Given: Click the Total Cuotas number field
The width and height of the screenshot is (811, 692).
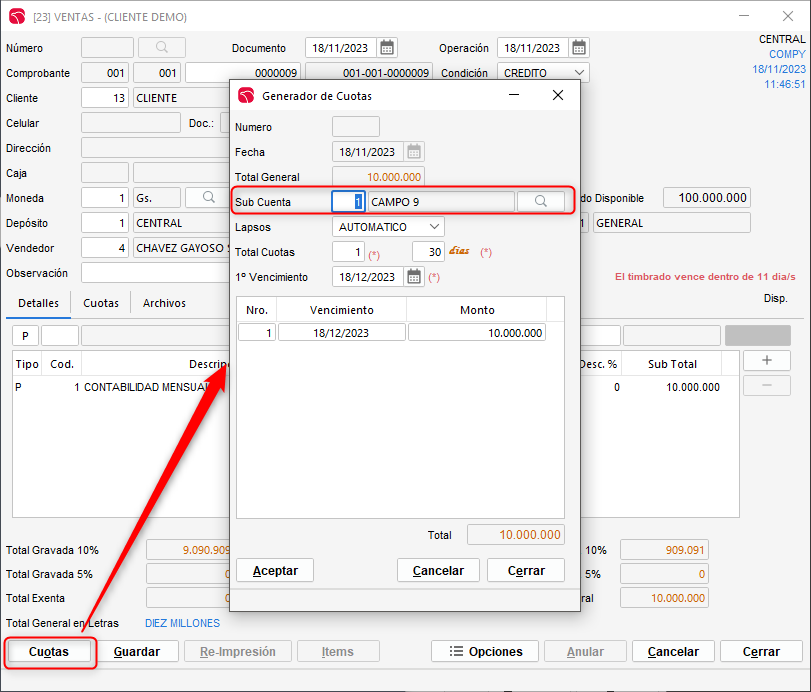Looking at the screenshot, I should [348, 252].
